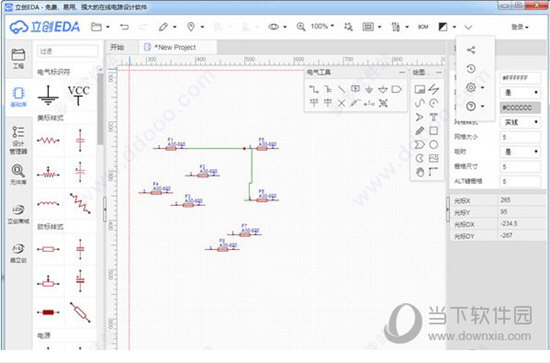Click the eye view icon in the toolbar

coord(274,27)
